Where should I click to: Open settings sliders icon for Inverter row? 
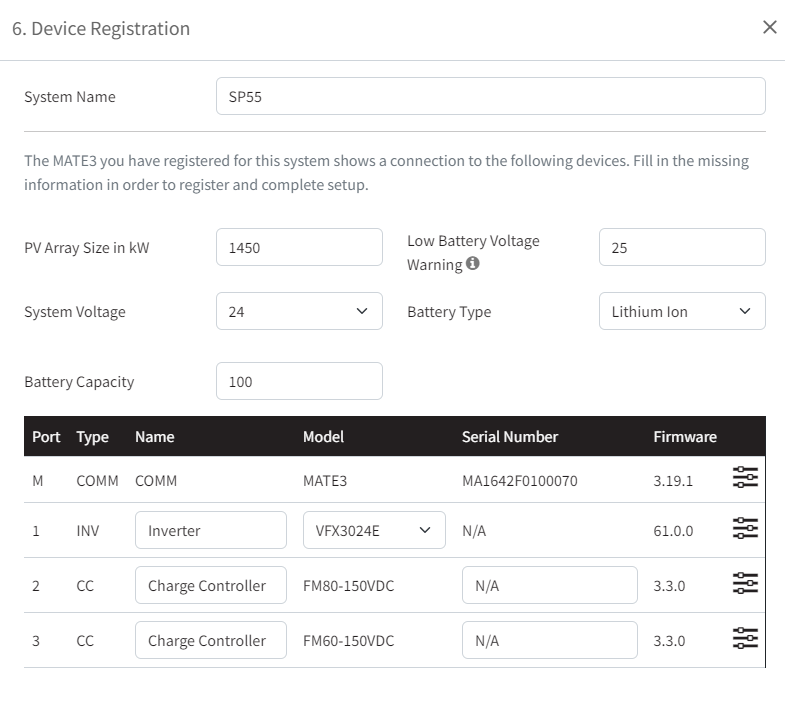click(x=745, y=528)
